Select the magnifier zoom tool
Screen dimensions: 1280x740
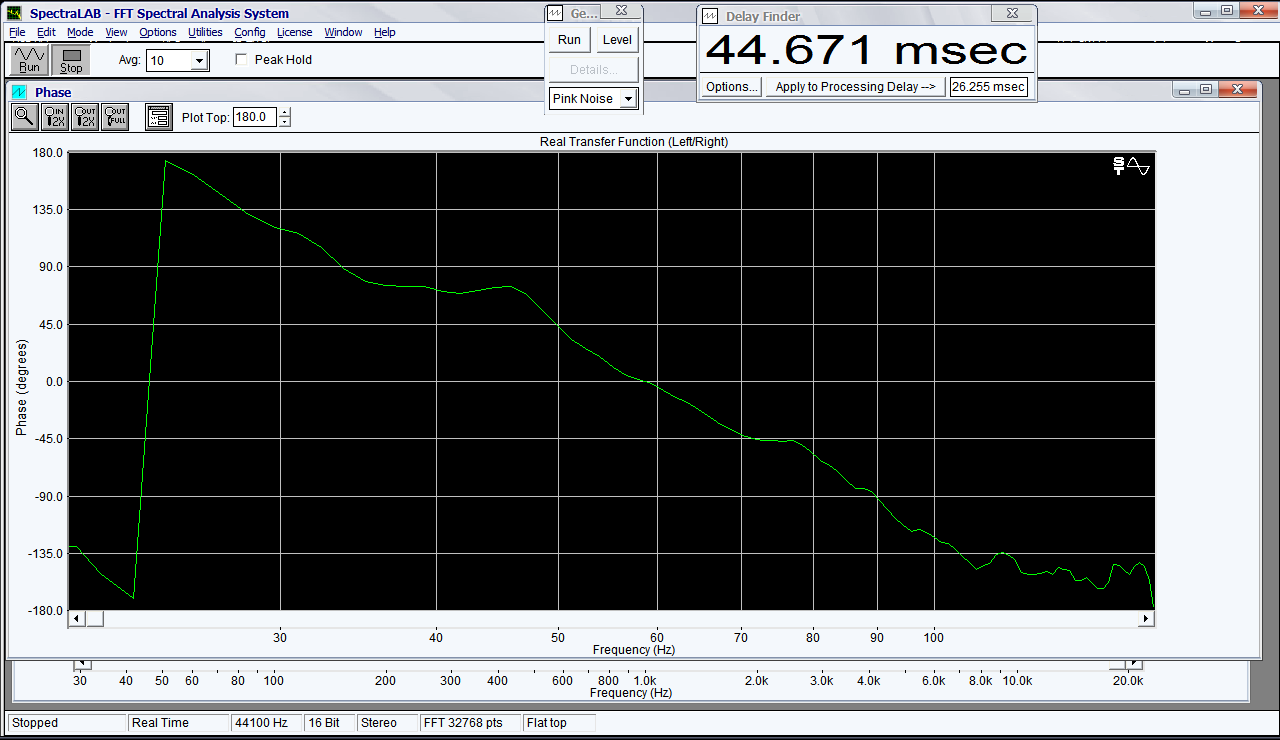coord(25,117)
